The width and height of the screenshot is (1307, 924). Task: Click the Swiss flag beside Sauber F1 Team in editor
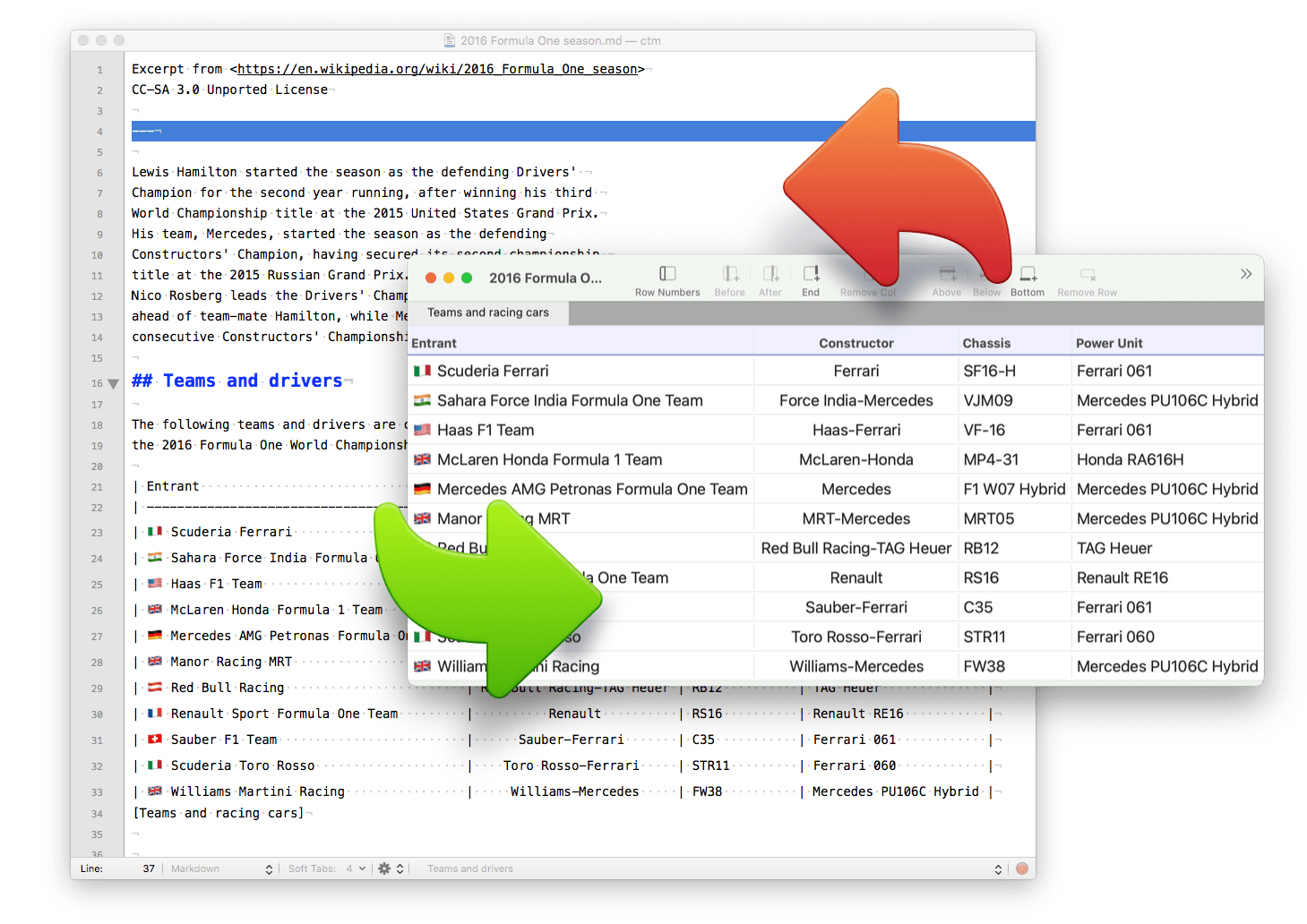pyautogui.click(x=155, y=740)
